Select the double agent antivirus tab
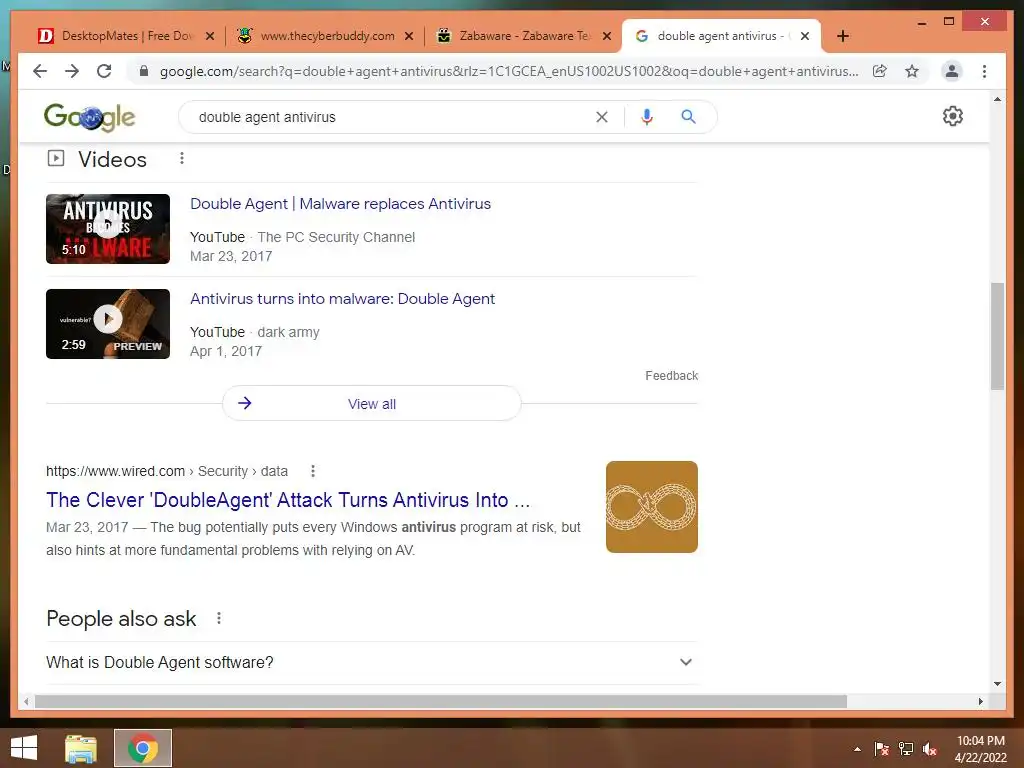 722,36
